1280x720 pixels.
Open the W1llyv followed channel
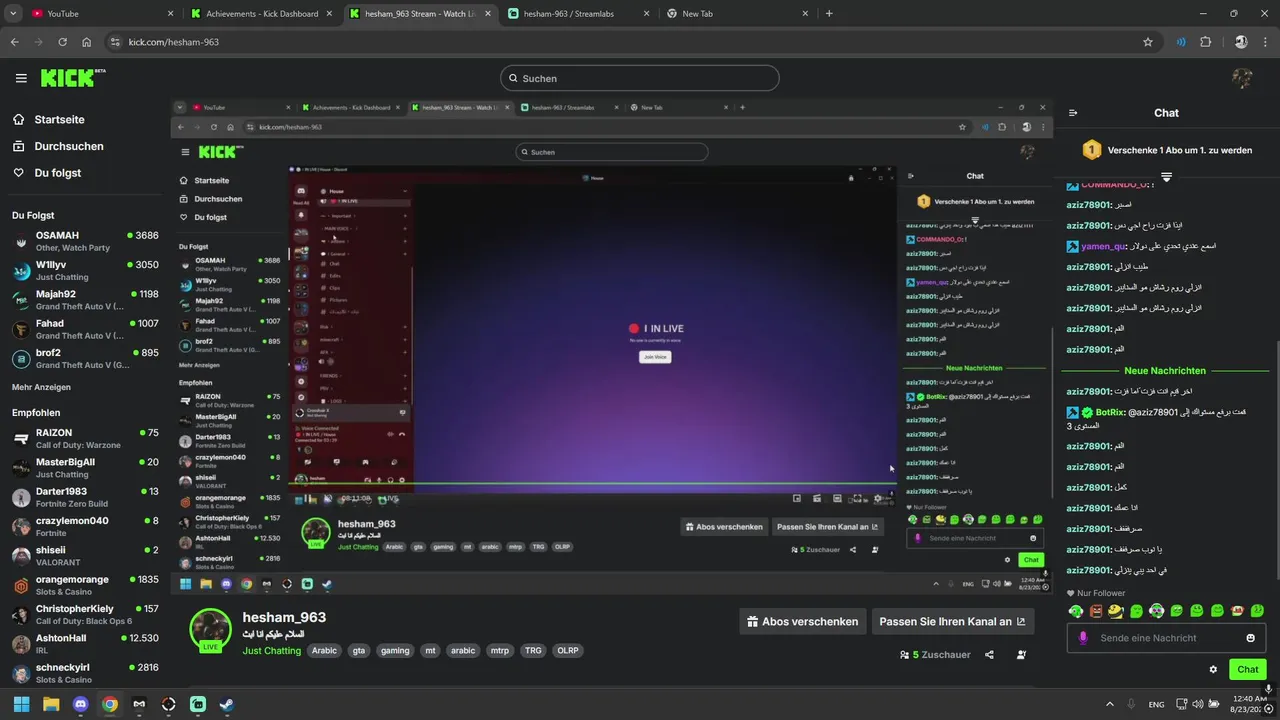pos(85,271)
